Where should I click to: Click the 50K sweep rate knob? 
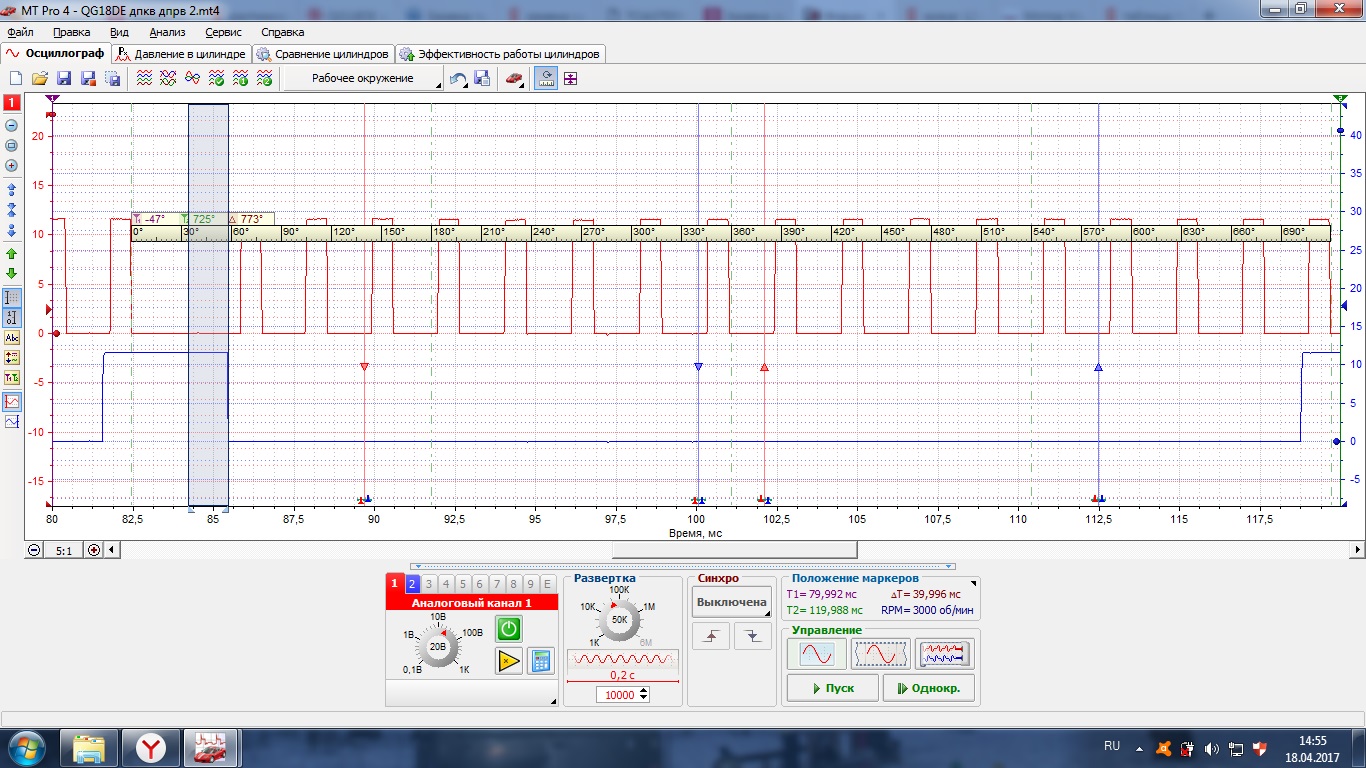click(x=620, y=620)
